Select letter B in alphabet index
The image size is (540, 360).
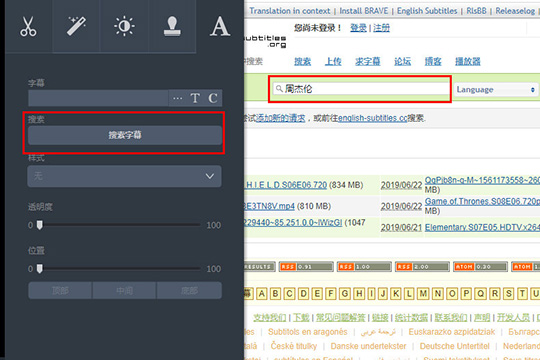click(275, 294)
